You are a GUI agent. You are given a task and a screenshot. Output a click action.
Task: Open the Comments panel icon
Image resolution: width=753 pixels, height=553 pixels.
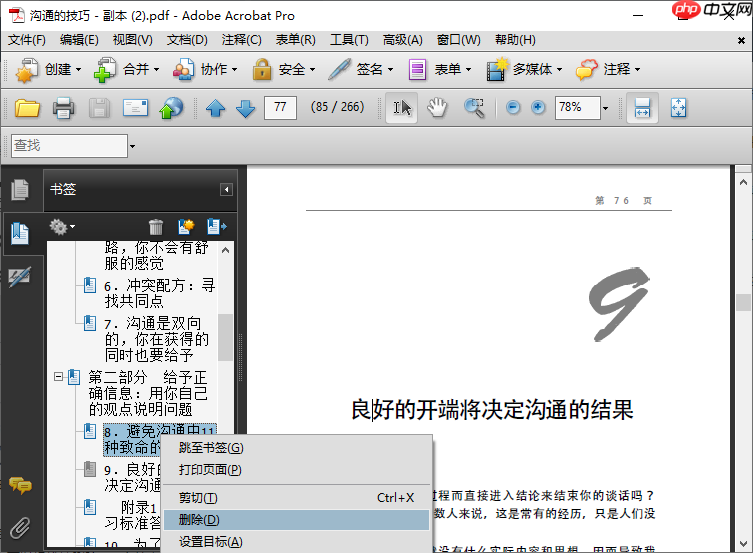click(x=20, y=486)
